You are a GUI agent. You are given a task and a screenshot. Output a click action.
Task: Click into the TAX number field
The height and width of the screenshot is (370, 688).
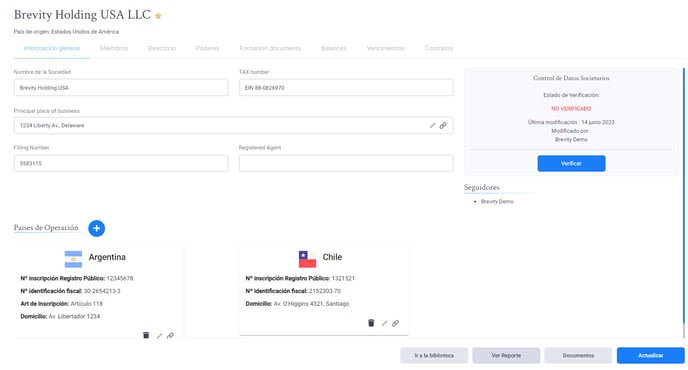pyautogui.click(x=346, y=88)
